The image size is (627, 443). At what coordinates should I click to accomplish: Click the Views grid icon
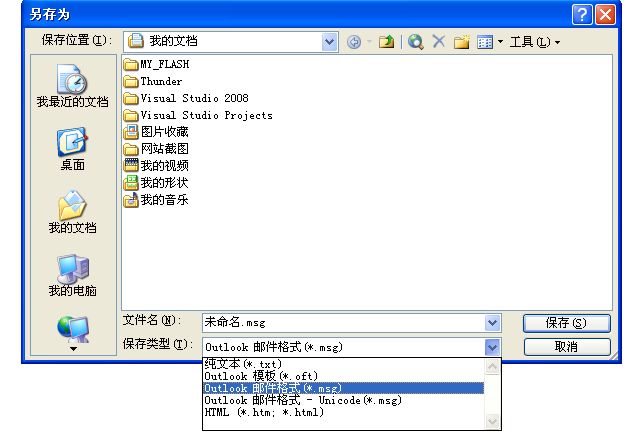point(485,42)
